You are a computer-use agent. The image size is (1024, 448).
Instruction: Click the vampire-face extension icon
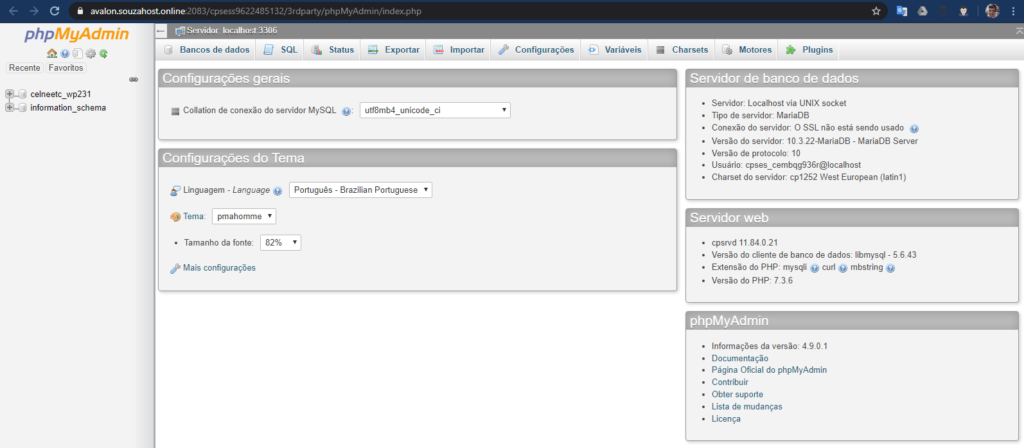[963, 11]
